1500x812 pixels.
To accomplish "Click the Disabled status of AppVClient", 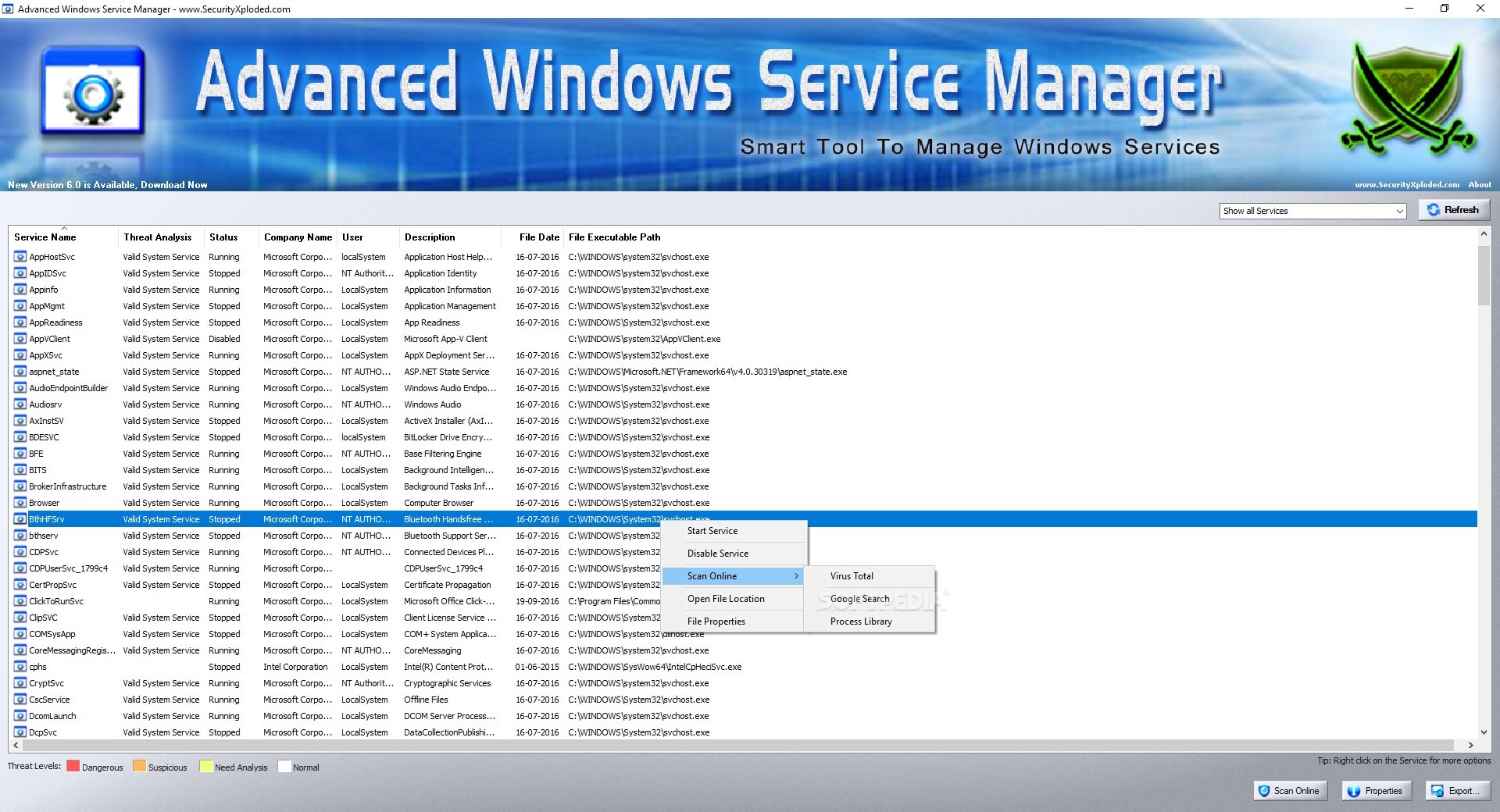I will tap(224, 339).
